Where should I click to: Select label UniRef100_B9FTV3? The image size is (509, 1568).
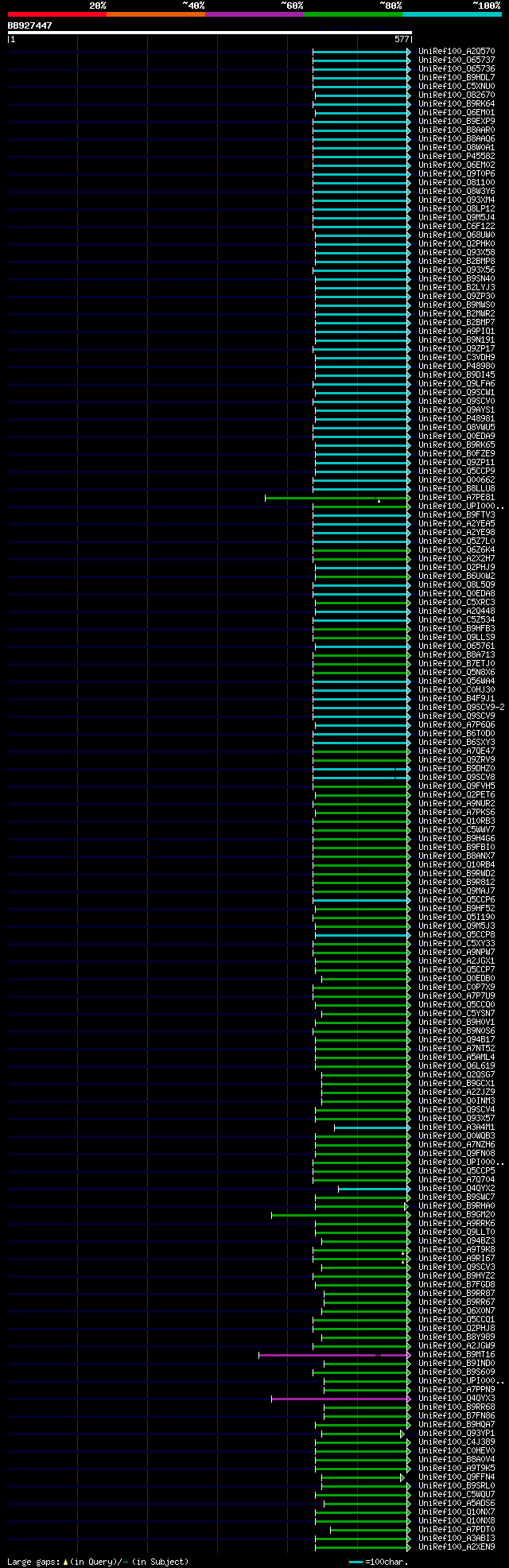pyautogui.click(x=457, y=515)
